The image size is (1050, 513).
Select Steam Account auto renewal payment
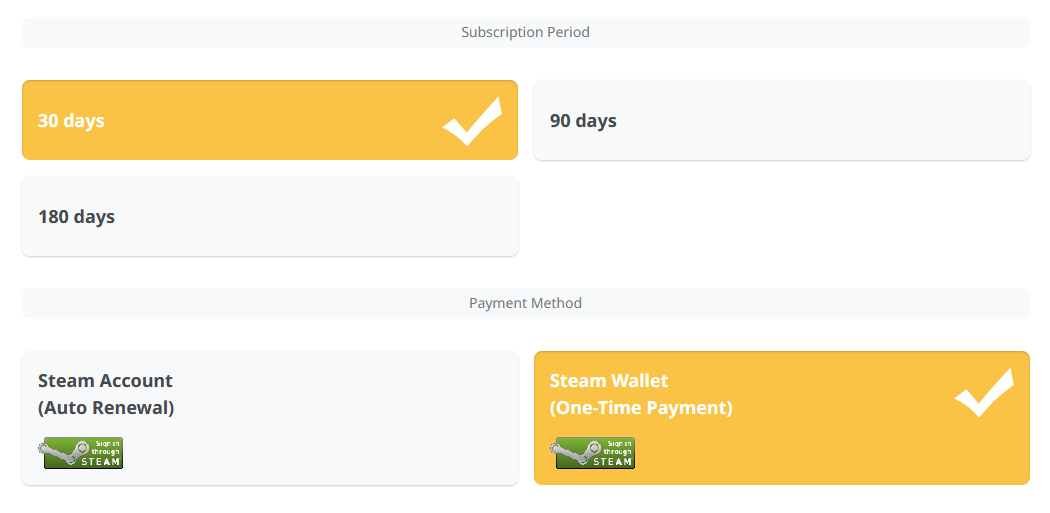(x=270, y=418)
